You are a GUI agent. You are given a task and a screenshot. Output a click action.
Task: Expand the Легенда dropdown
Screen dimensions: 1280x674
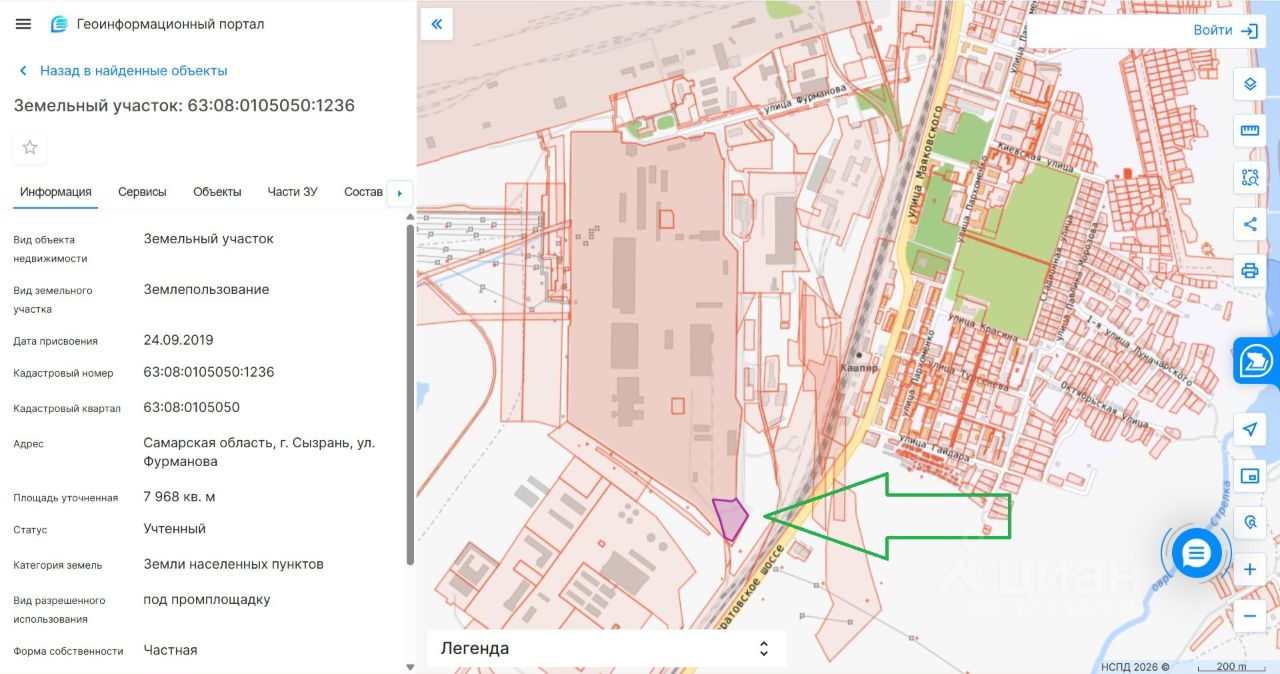coord(607,648)
